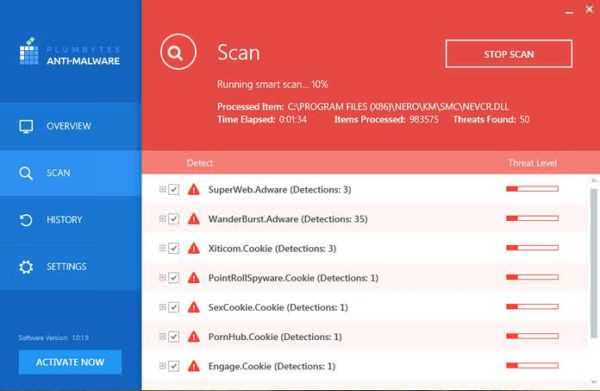Uncheck the Xiticom.Cookie checkbox

pyautogui.click(x=174, y=248)
